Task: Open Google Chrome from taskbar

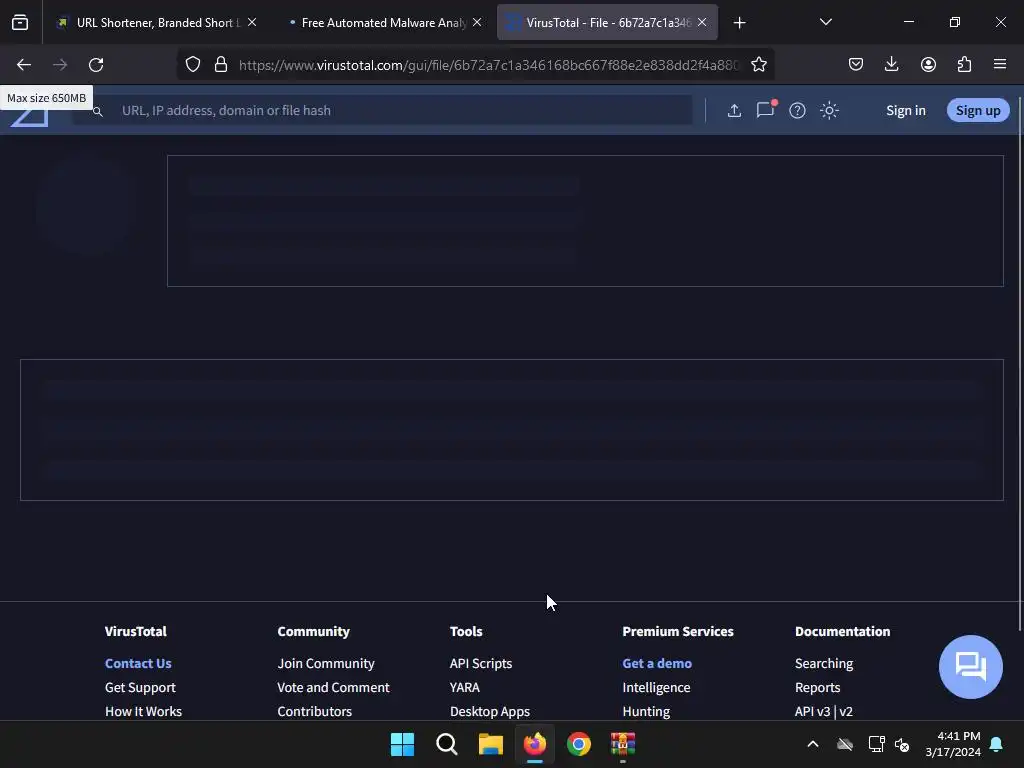Action: [x=579, y=744]
